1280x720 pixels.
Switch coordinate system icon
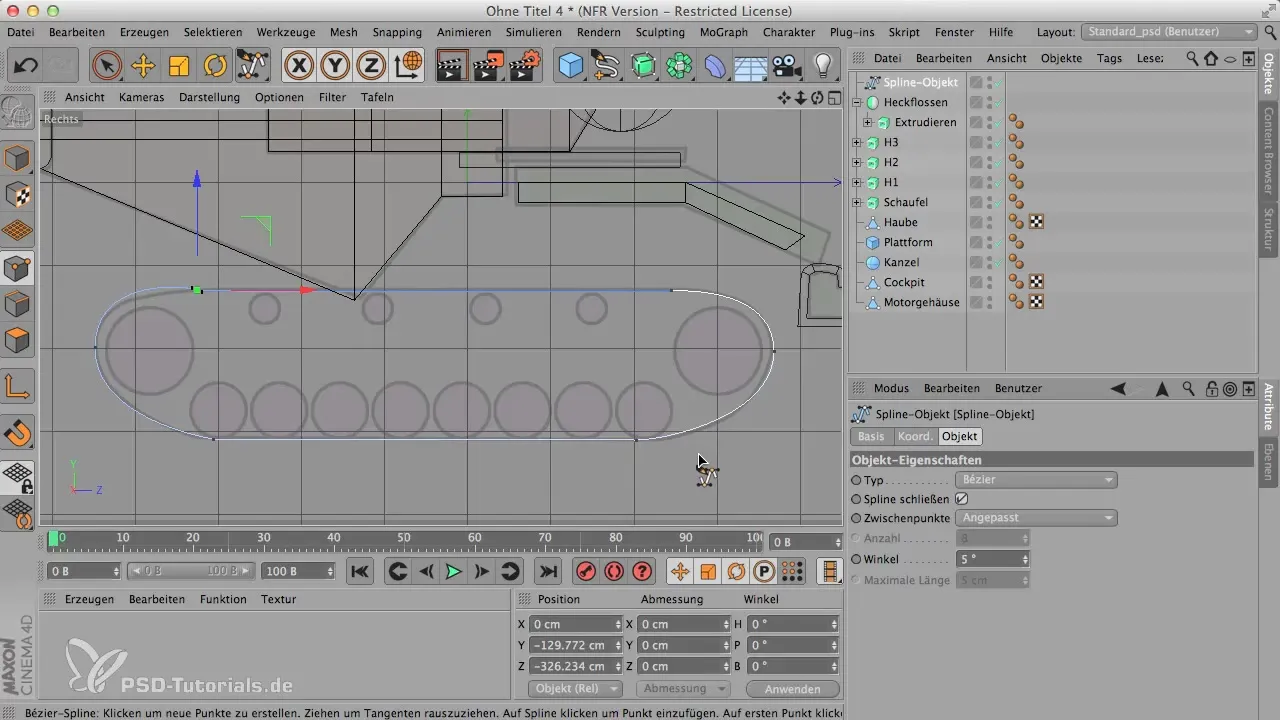tap(407, 67)
